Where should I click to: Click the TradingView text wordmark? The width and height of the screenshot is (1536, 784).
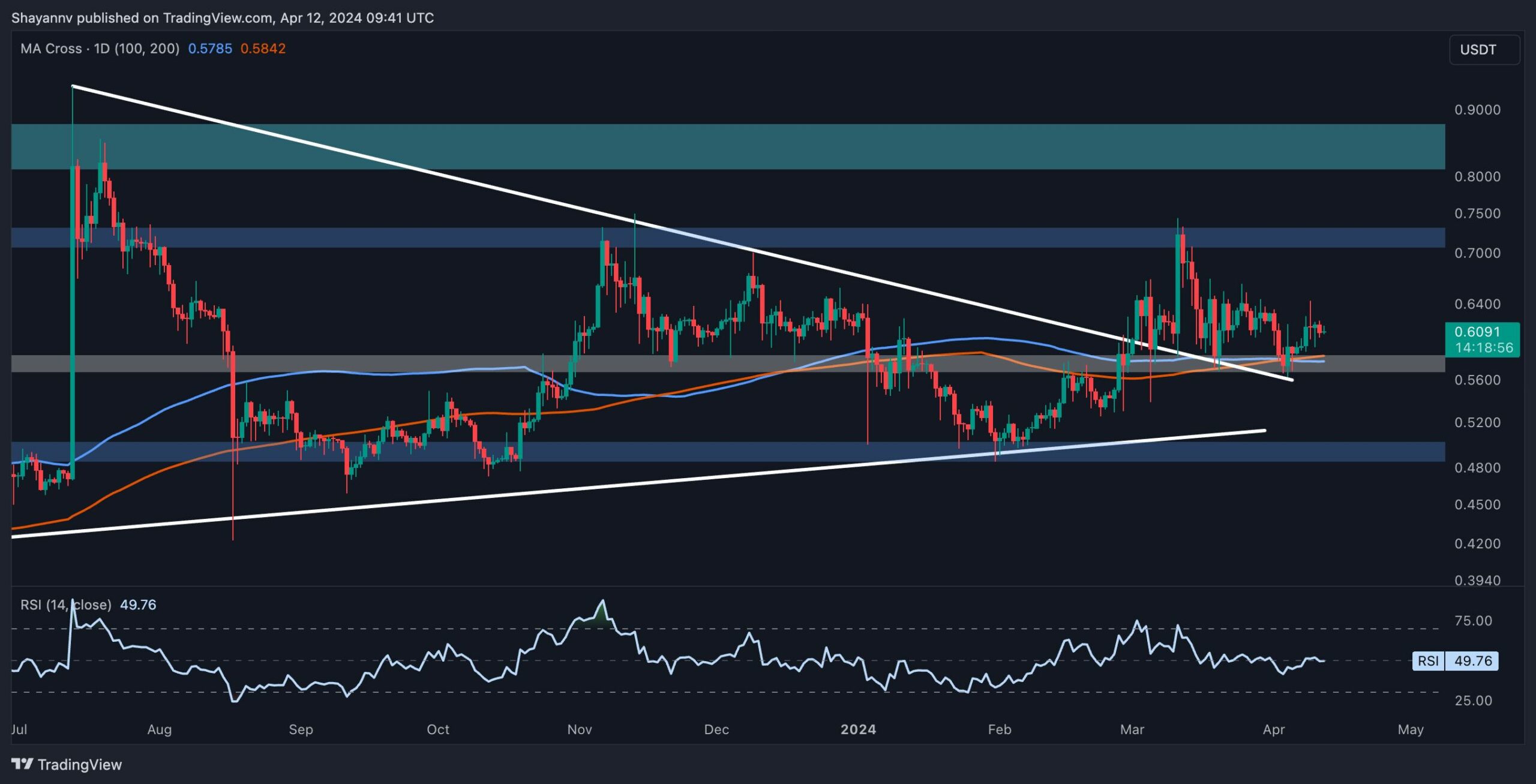79,764
